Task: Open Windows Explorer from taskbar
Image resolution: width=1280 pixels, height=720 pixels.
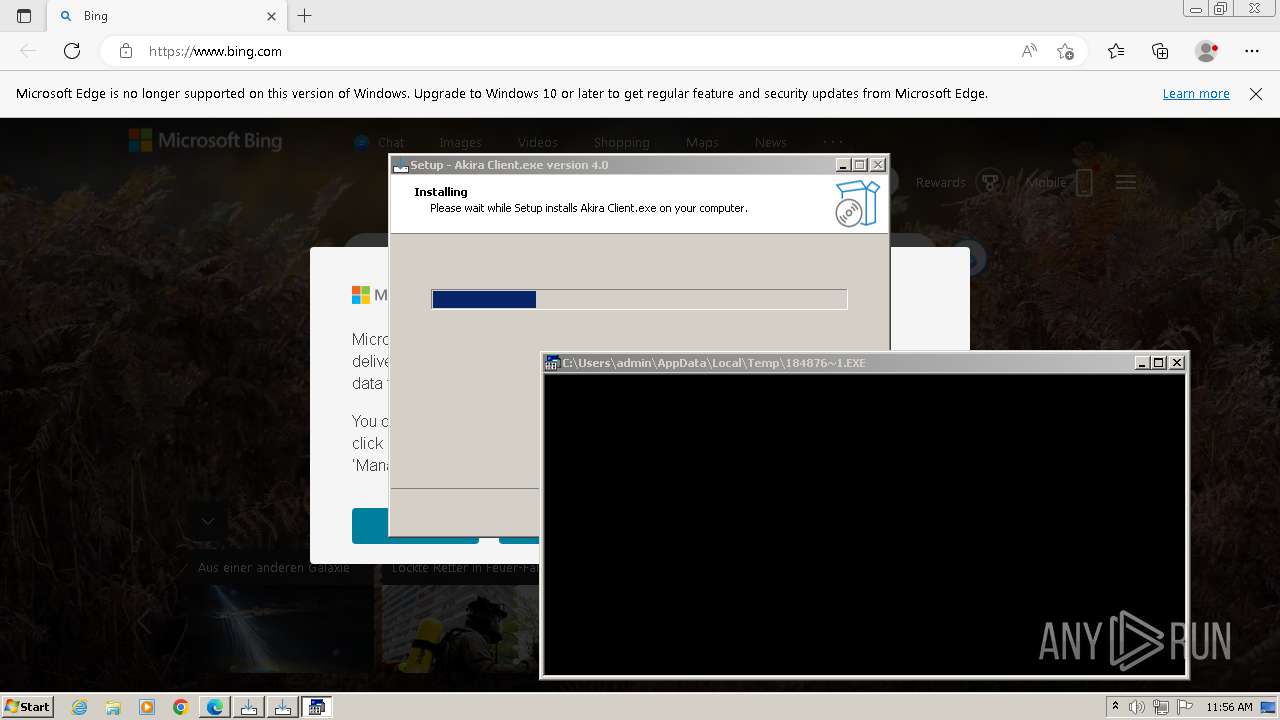Action: (113, 707)
